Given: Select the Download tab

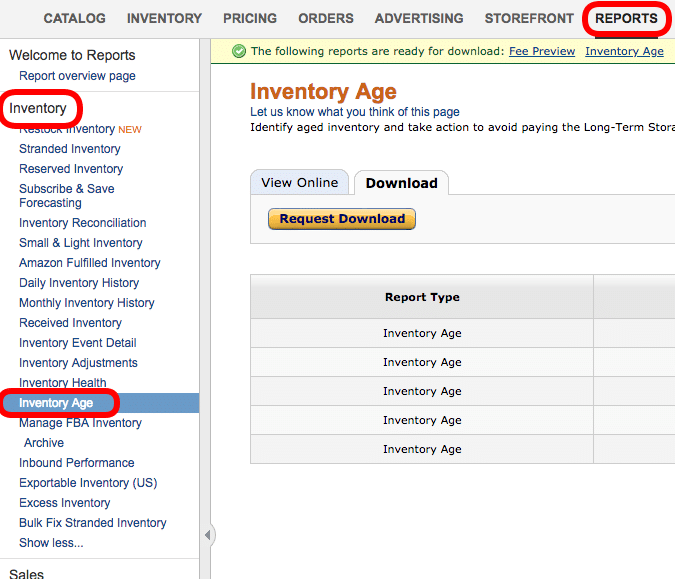Looking at the screenshot, I should pos(402,183).
